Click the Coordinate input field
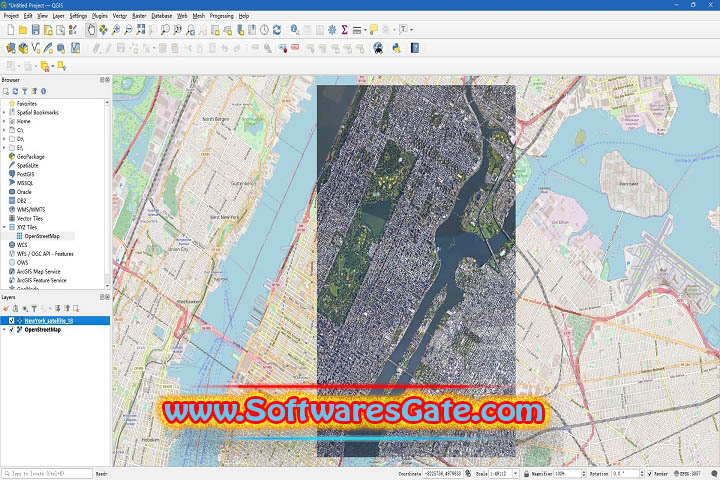The width and height of the screenshot is (720, 480). tap(443, 474)
